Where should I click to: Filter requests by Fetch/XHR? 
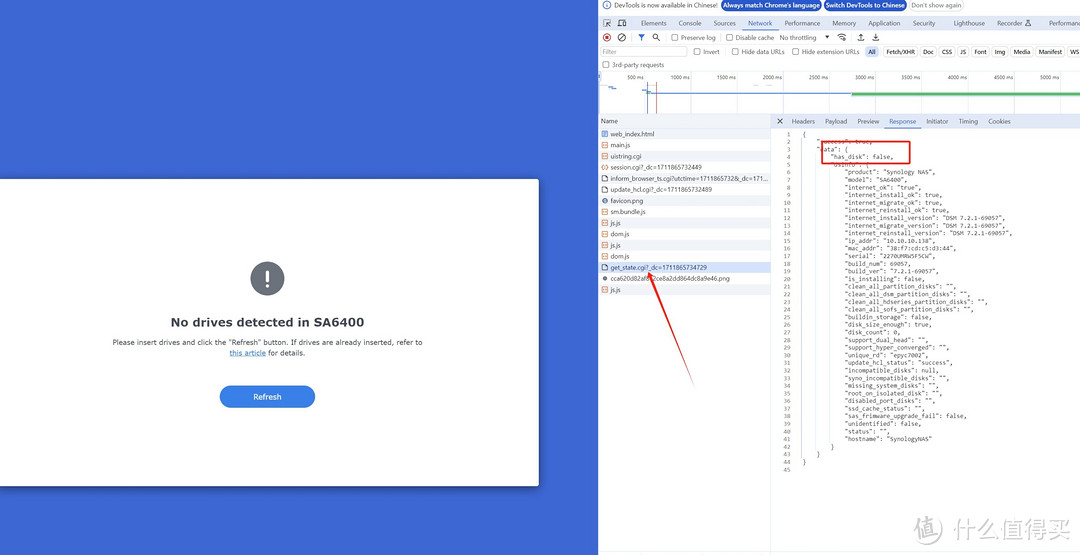pos(900,52)
